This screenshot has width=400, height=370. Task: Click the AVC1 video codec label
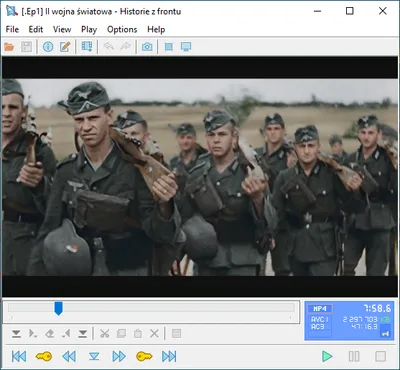(320, 319)
